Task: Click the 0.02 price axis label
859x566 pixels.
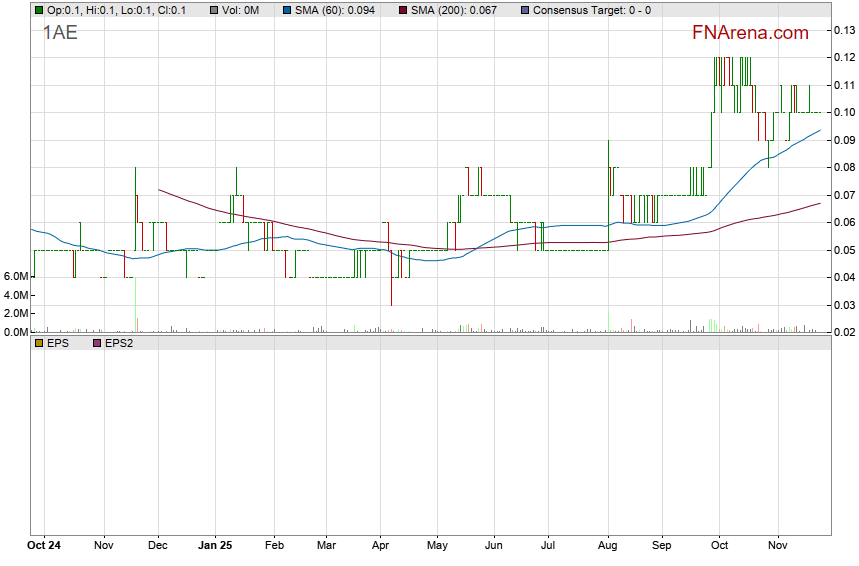Action: click(x=844, y=332)
